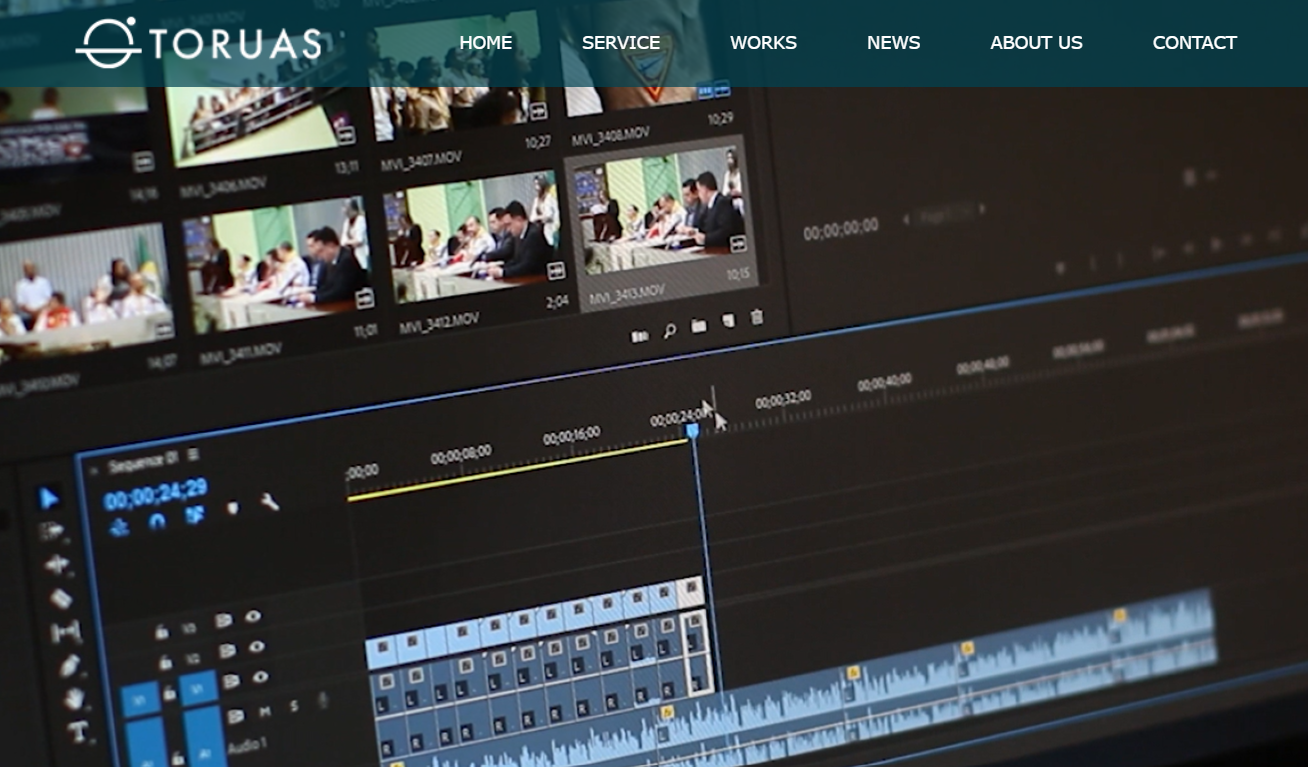Screen dimensions: 1308x767
Task: Click the Add Marker icon in timeline
Action: click(233, 508)
